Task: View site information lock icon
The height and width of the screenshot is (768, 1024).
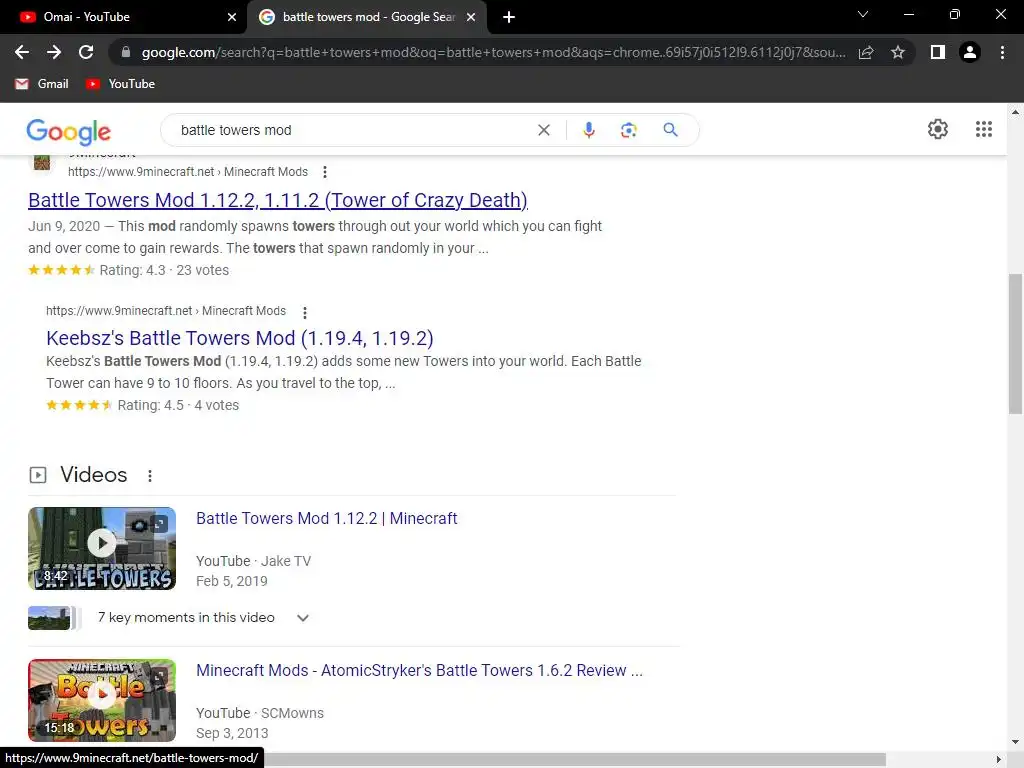Action: (x=126, y=52)
